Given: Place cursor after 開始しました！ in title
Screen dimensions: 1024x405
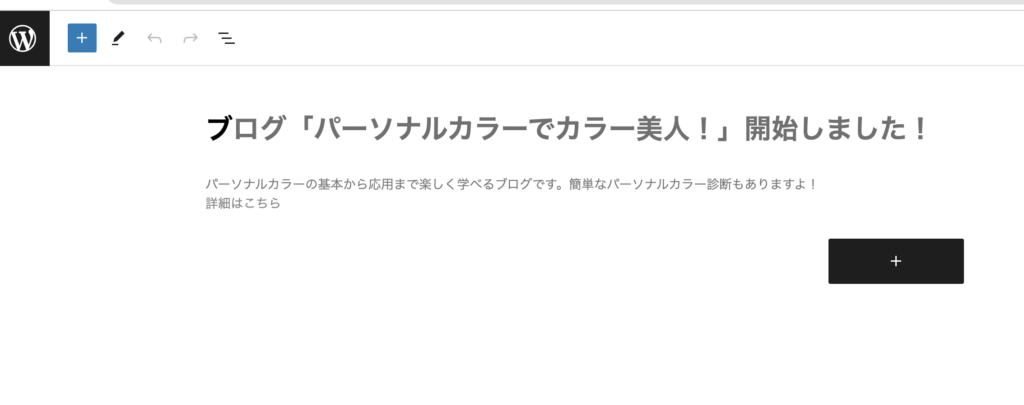Looking at the screenshot, I should [x=929, y=129].
